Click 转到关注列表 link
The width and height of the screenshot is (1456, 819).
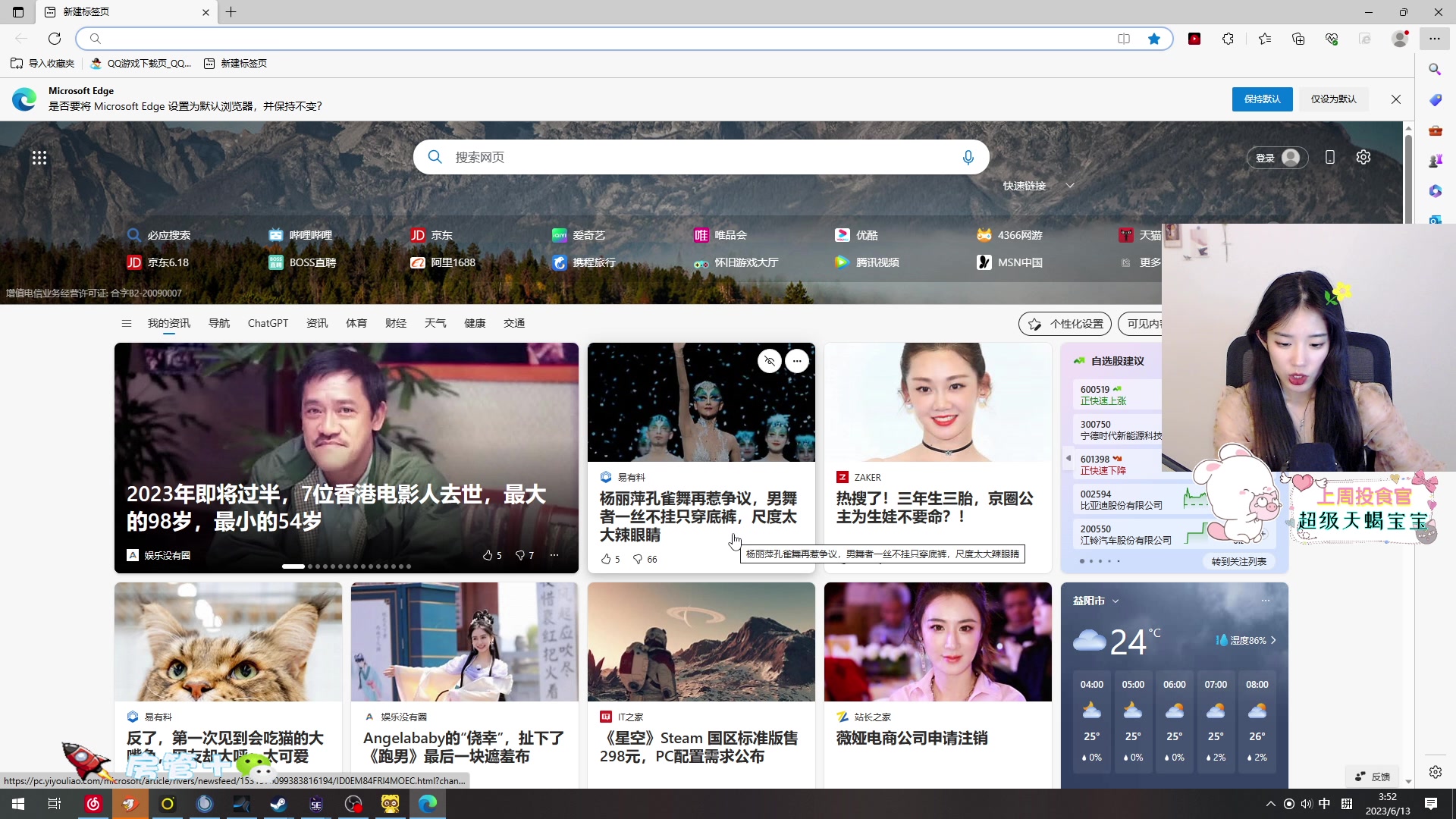pos(1238,562)
